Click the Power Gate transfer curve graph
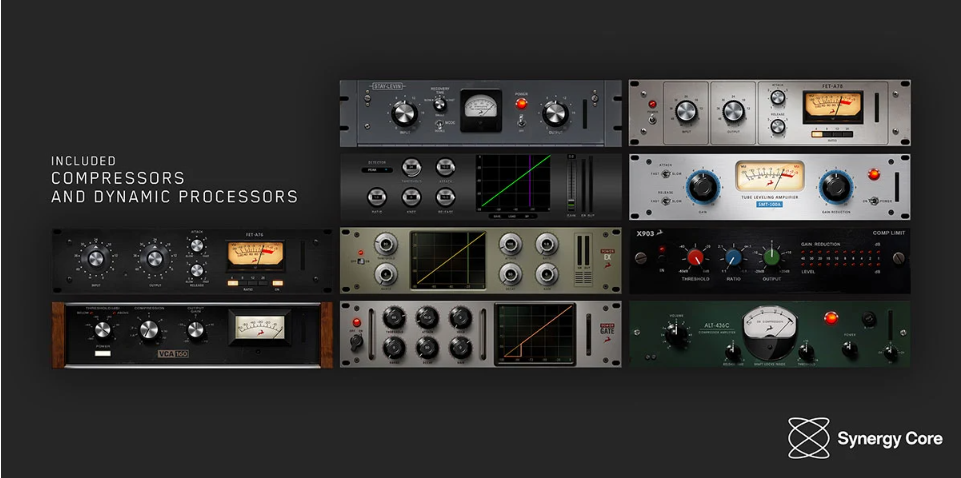Viewport: 961px width, 478px height. click(535, 332)
